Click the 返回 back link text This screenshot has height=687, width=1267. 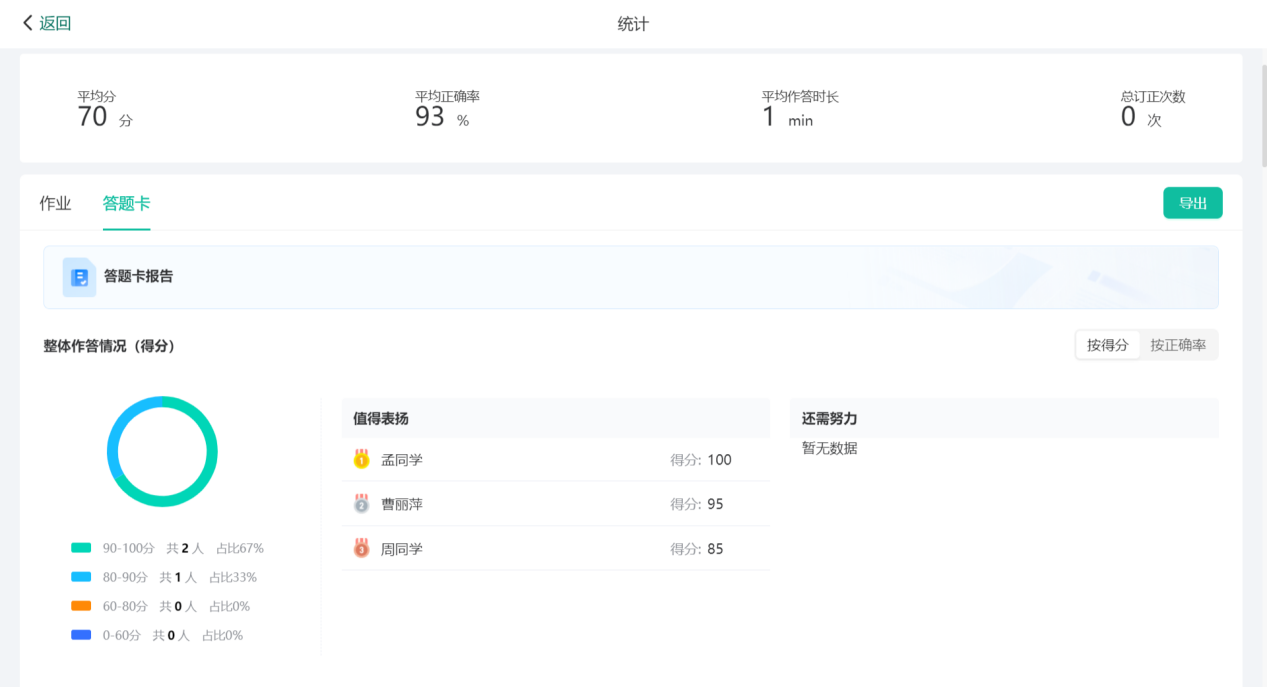55,23
